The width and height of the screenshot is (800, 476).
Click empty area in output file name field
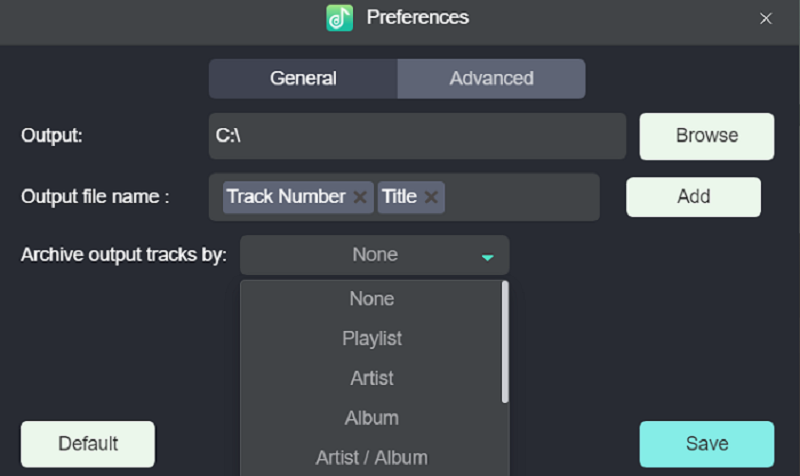520,197
